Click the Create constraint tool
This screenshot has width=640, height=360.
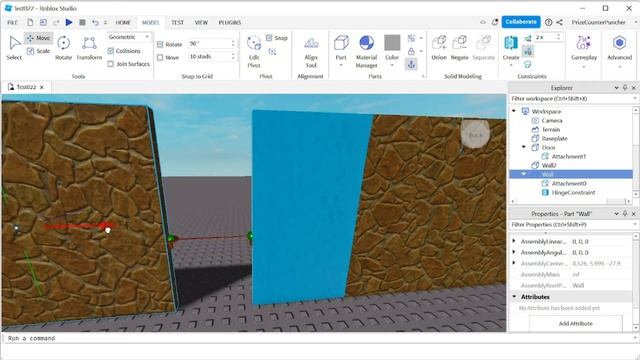511,48
